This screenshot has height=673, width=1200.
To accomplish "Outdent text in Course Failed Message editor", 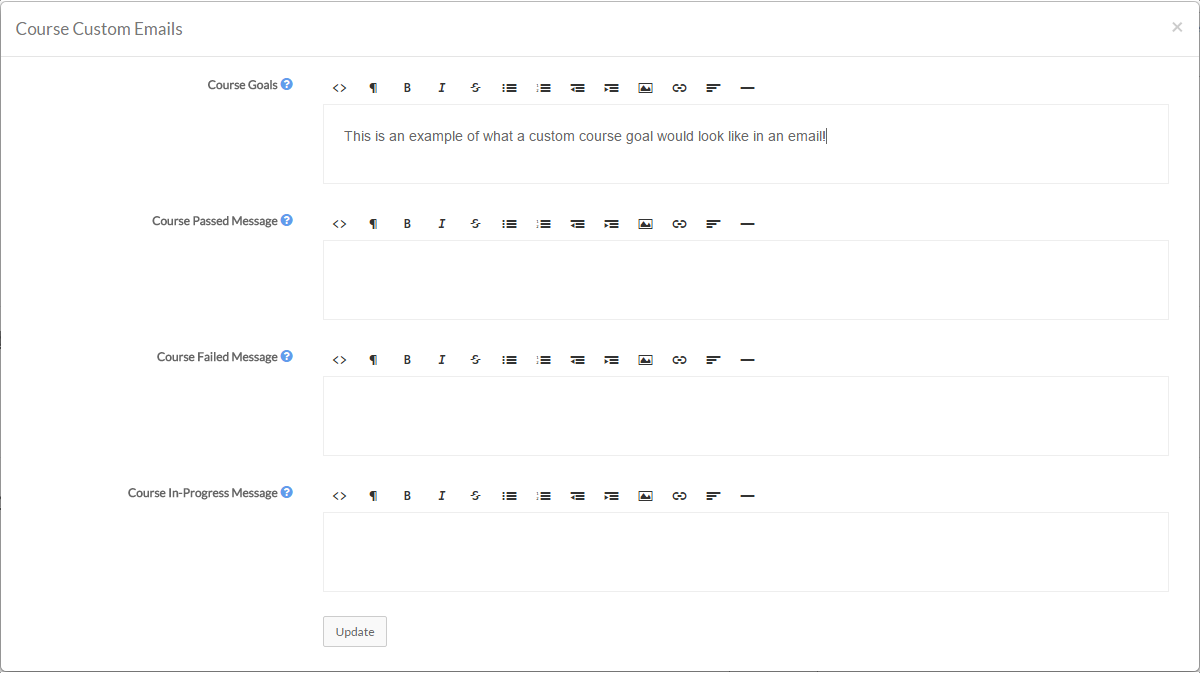I will pyautogui.click(x=577, y=360).
